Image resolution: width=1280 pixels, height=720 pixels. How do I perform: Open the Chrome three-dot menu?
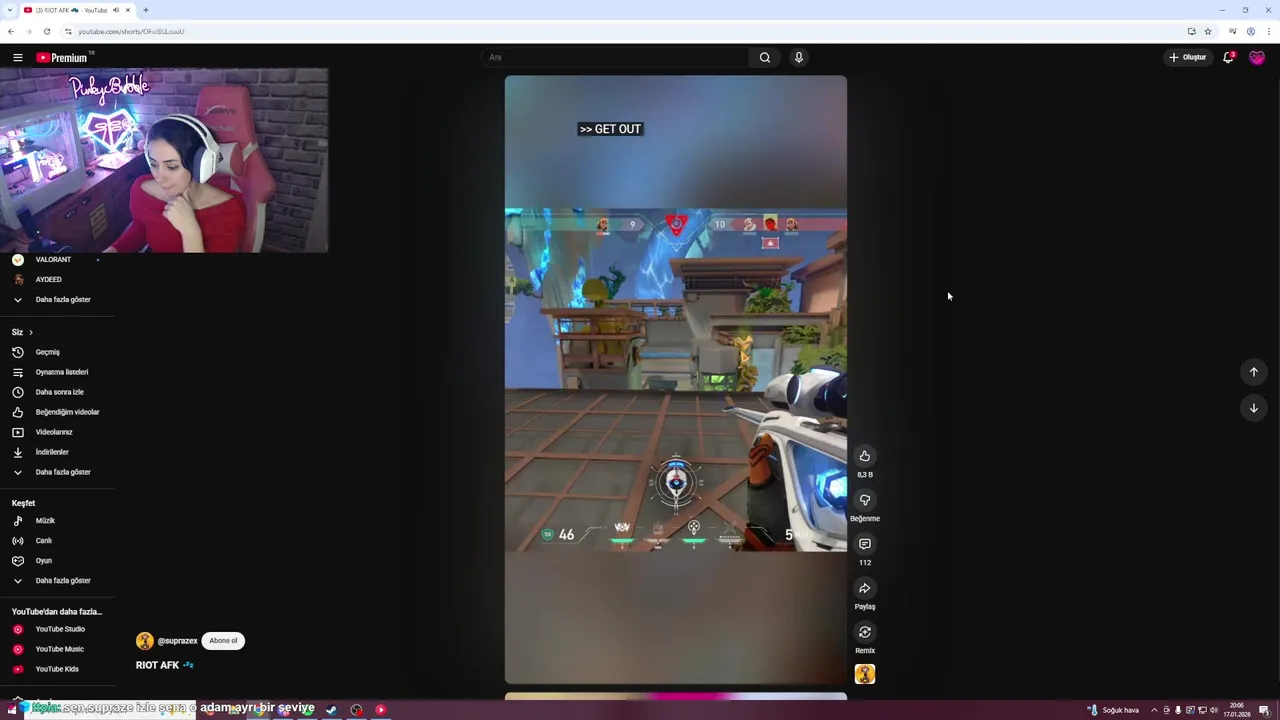tap(1269, 32)
